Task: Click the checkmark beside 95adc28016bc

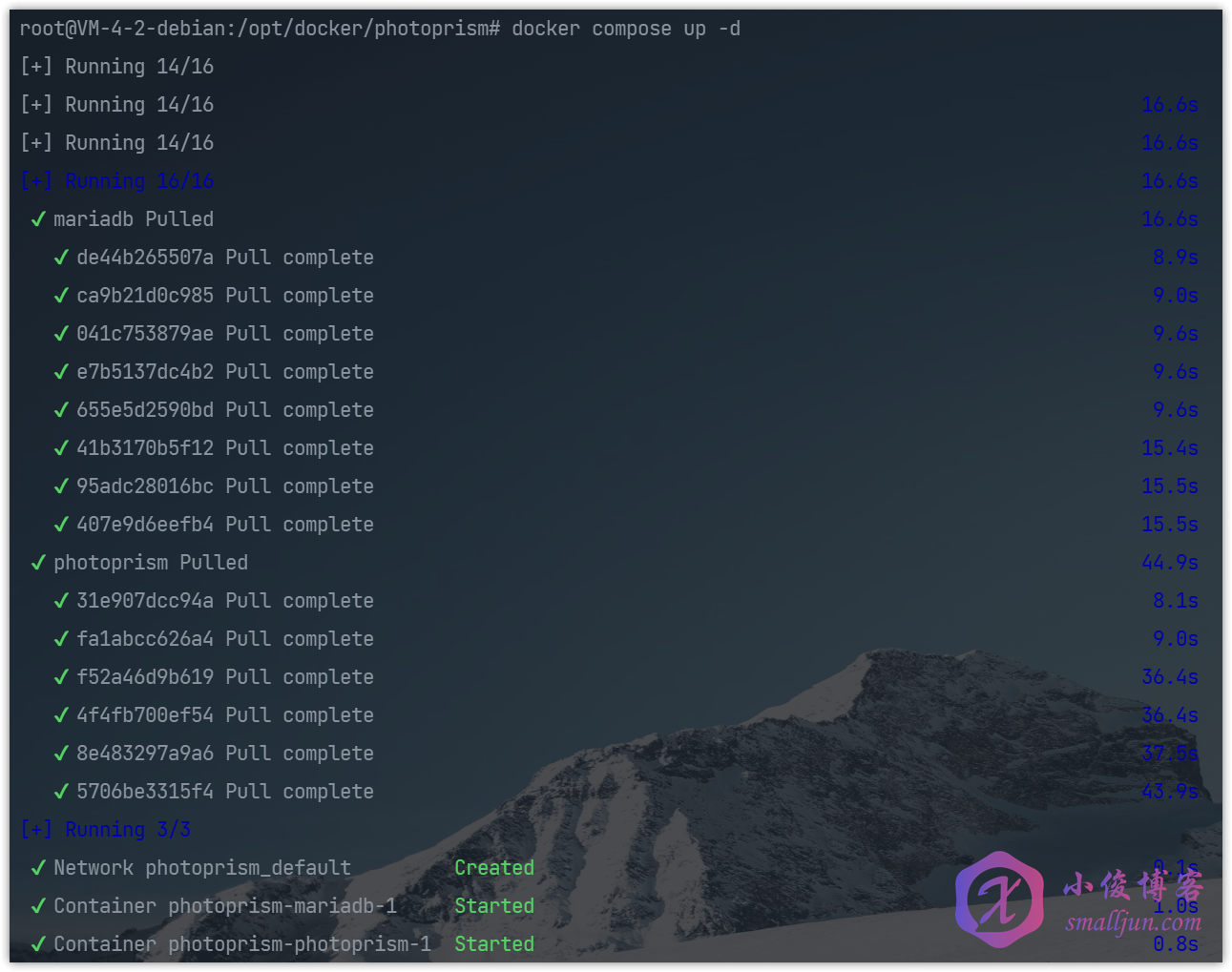Action: pos(61,486)
